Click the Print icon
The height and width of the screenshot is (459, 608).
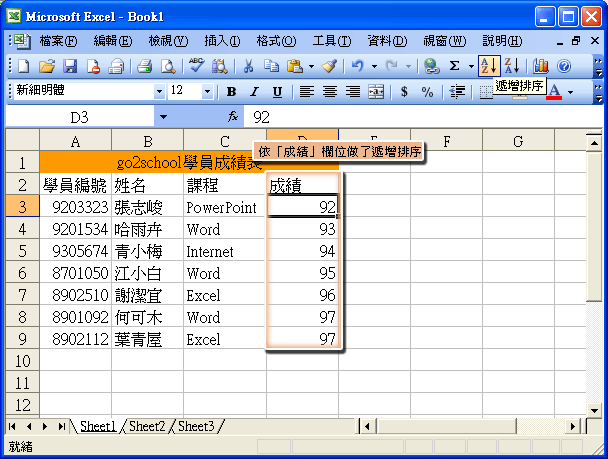pyautogui.click(x=144, y=67)
